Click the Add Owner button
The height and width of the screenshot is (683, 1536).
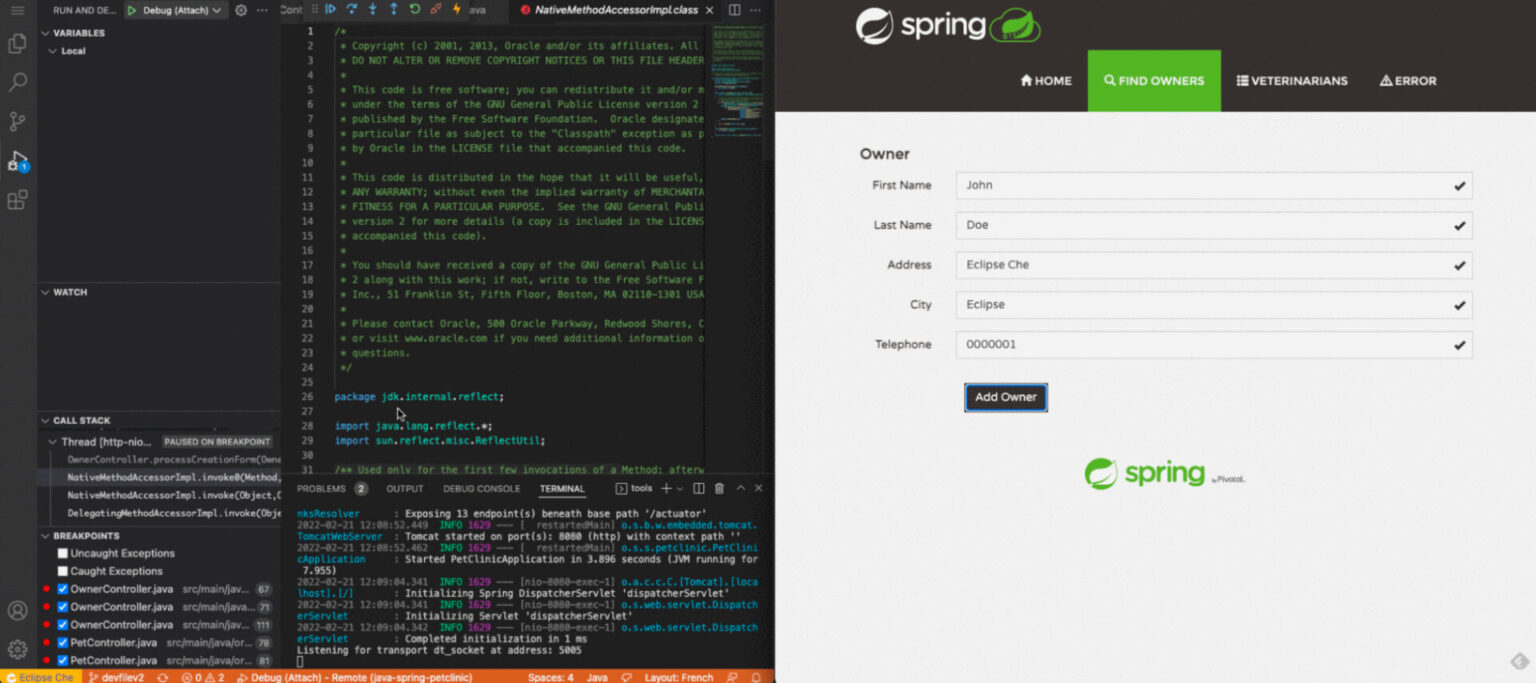coord(1005,397)
